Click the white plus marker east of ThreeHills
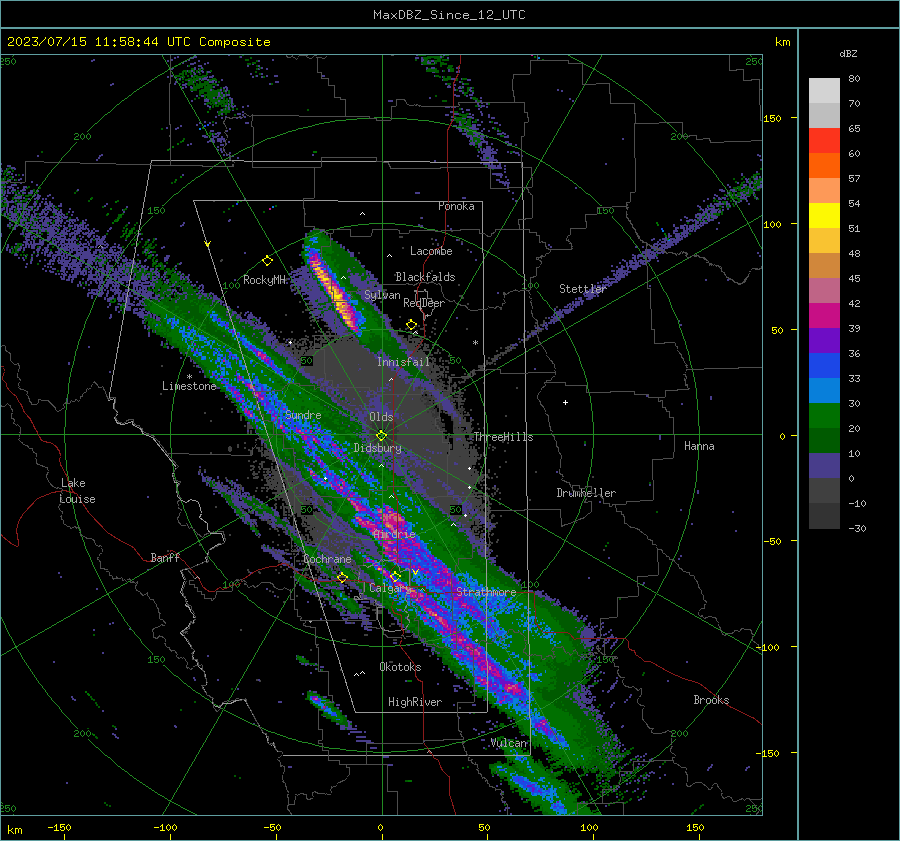 point(565,402)
